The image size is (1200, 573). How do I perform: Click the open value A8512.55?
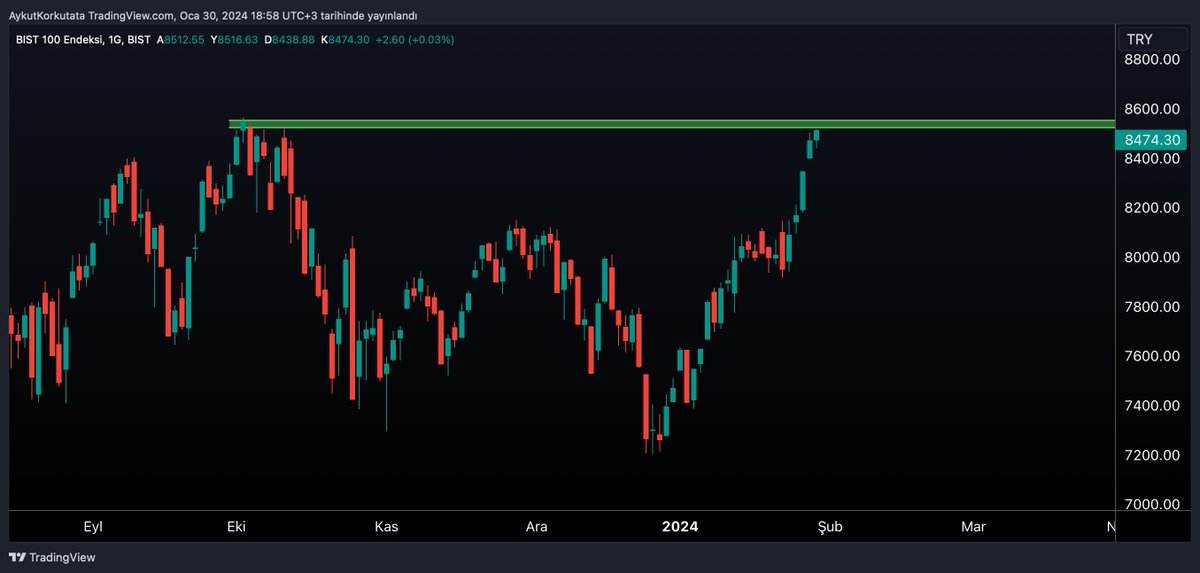(181, 39)
